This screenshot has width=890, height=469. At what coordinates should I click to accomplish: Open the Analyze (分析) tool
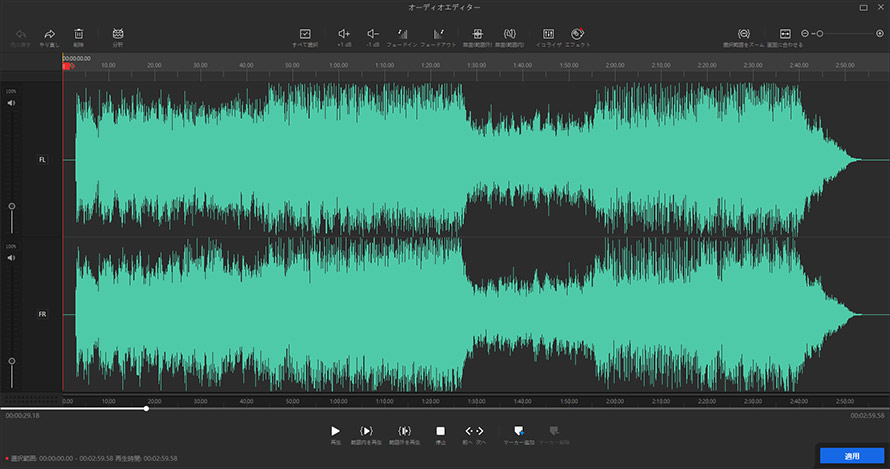point(117,34)
